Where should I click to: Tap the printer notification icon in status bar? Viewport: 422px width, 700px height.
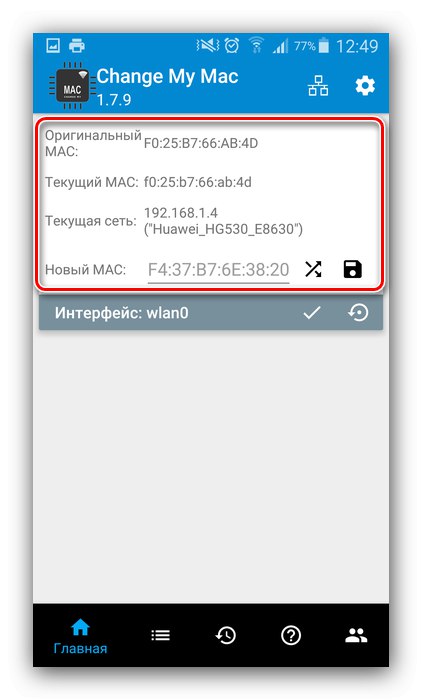pos(77,46)
